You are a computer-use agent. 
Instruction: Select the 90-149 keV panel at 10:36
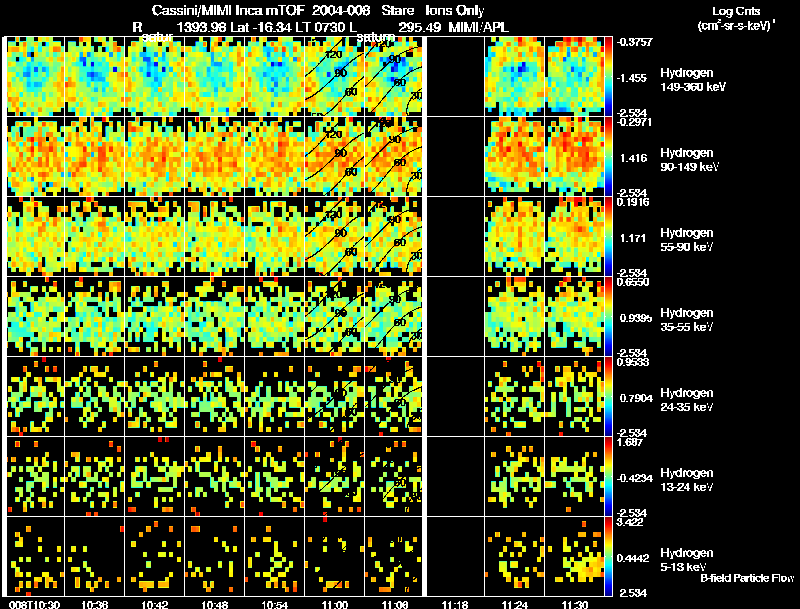click(95, 157)
